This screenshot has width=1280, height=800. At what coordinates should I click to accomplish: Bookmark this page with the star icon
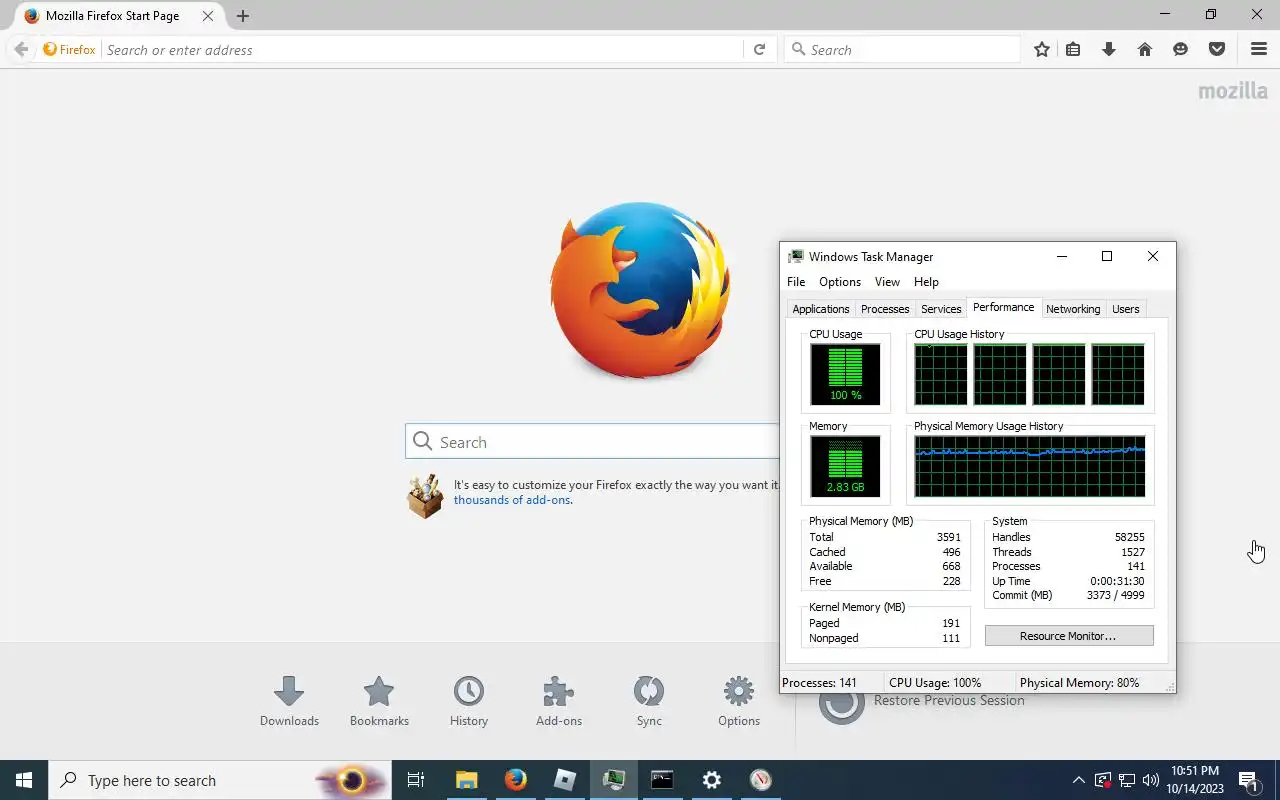click(1041, 49)
